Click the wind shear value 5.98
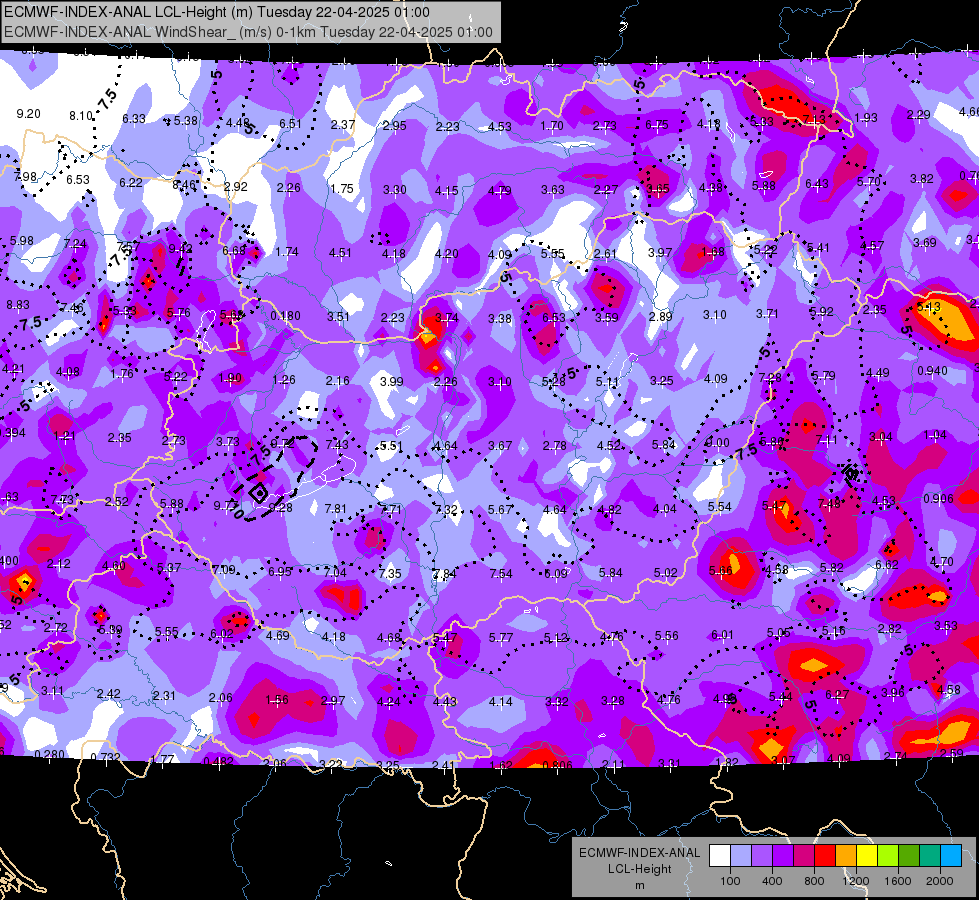979x900 pixels. point(21,240)
